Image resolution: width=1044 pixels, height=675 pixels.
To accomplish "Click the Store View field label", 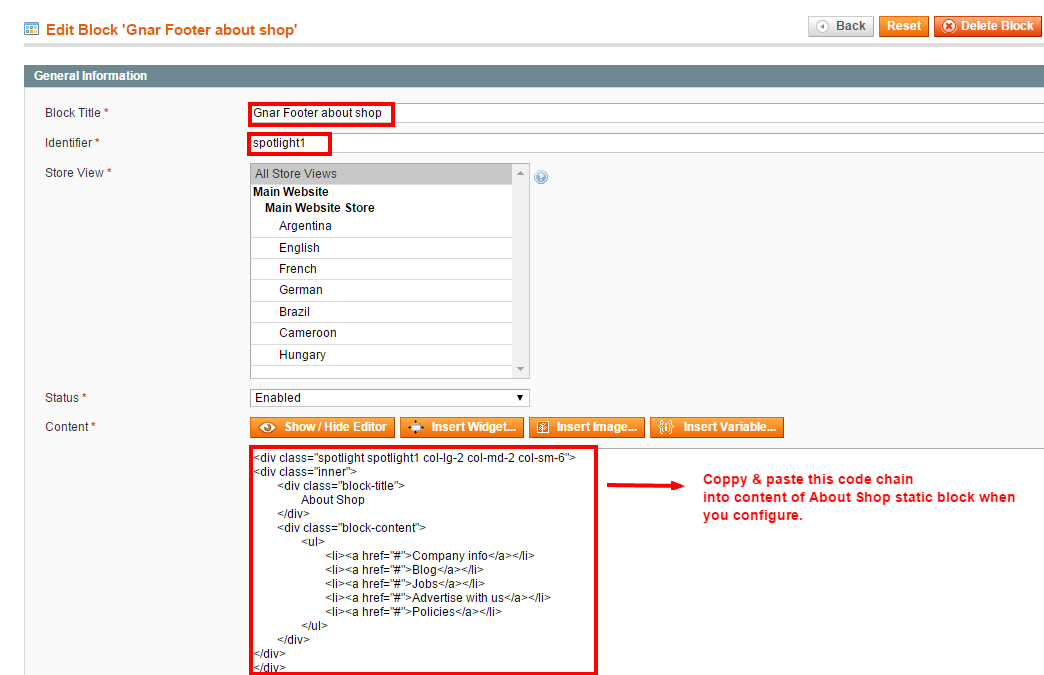I will pos(78,173).
